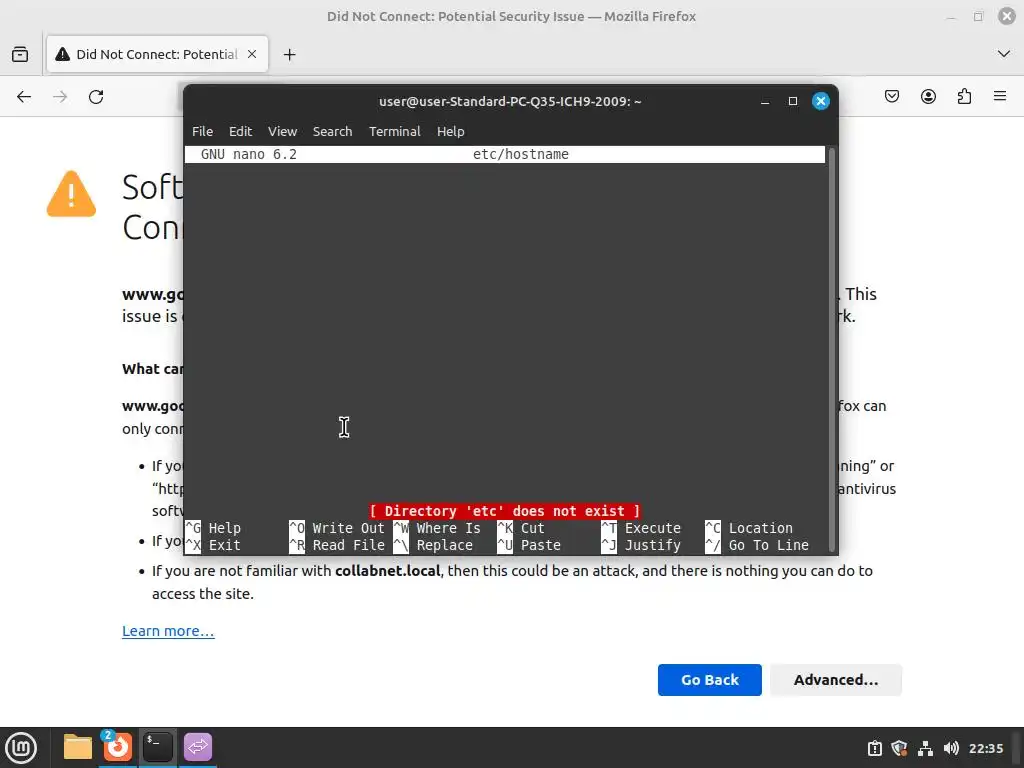Click the nano Replace shortcut
This screenshot has width=1024, height=768.
433,545
